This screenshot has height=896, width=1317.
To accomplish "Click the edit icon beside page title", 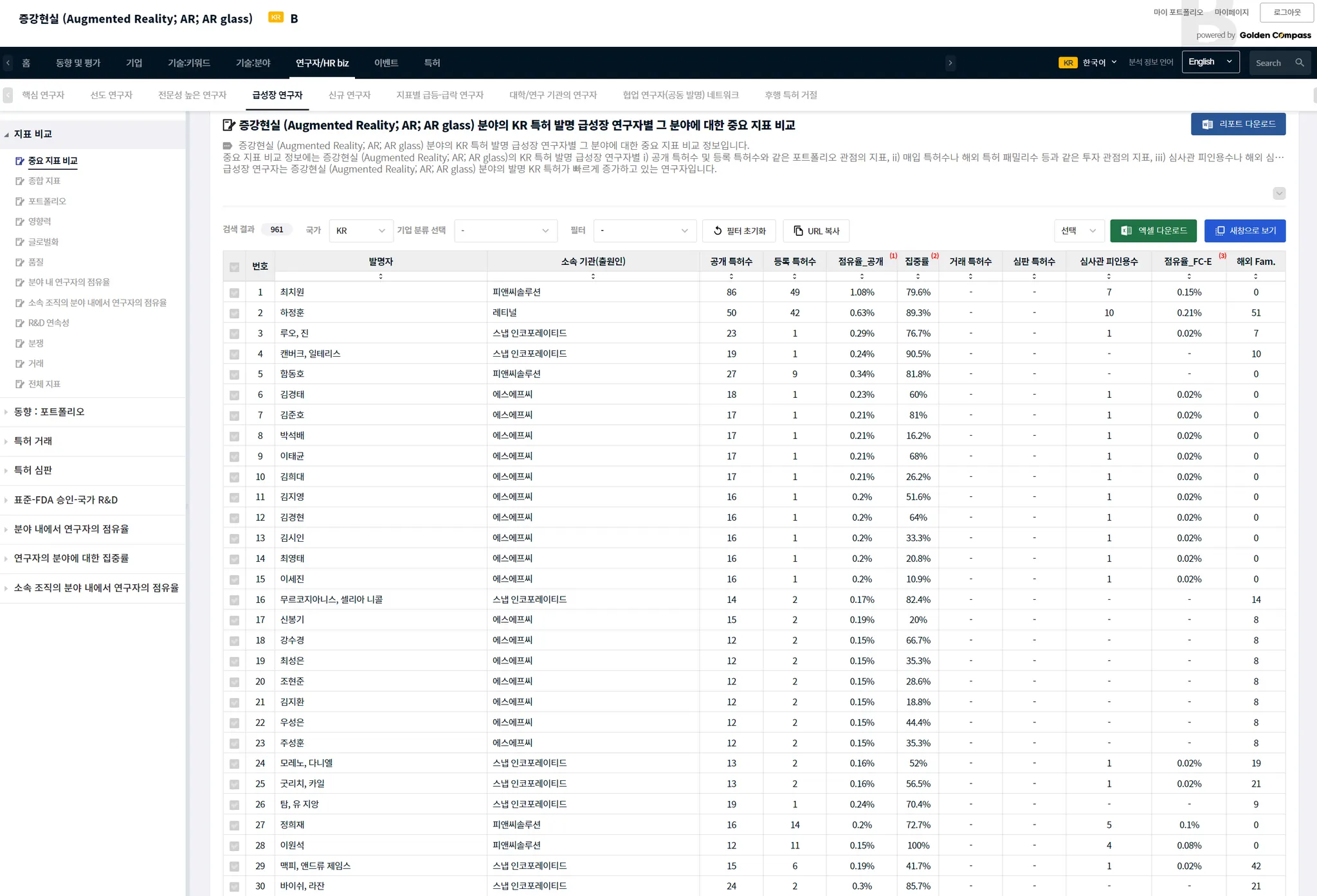I will [x=228, y=125].
